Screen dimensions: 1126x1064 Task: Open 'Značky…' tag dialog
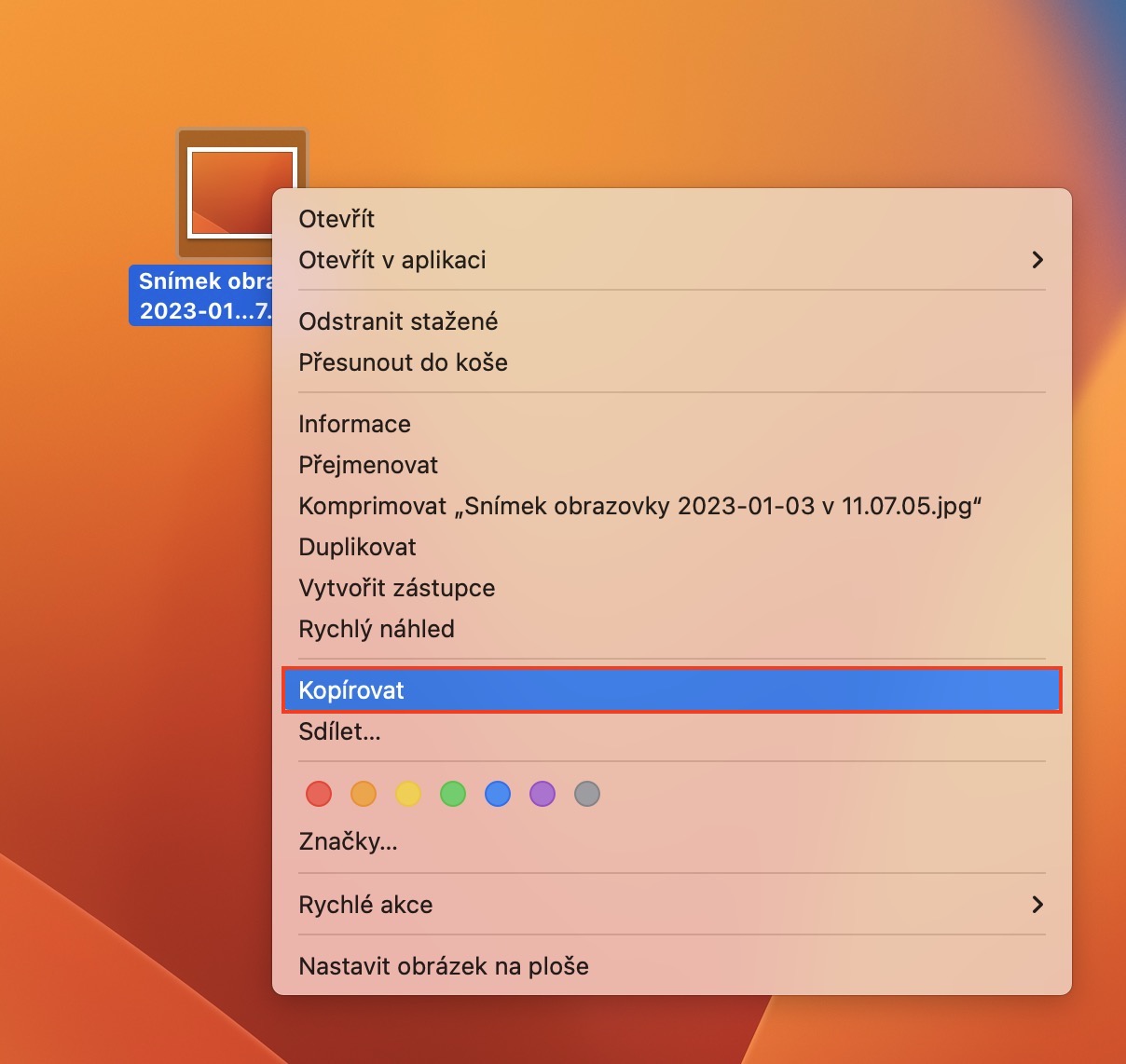click(x=671, y=841)
